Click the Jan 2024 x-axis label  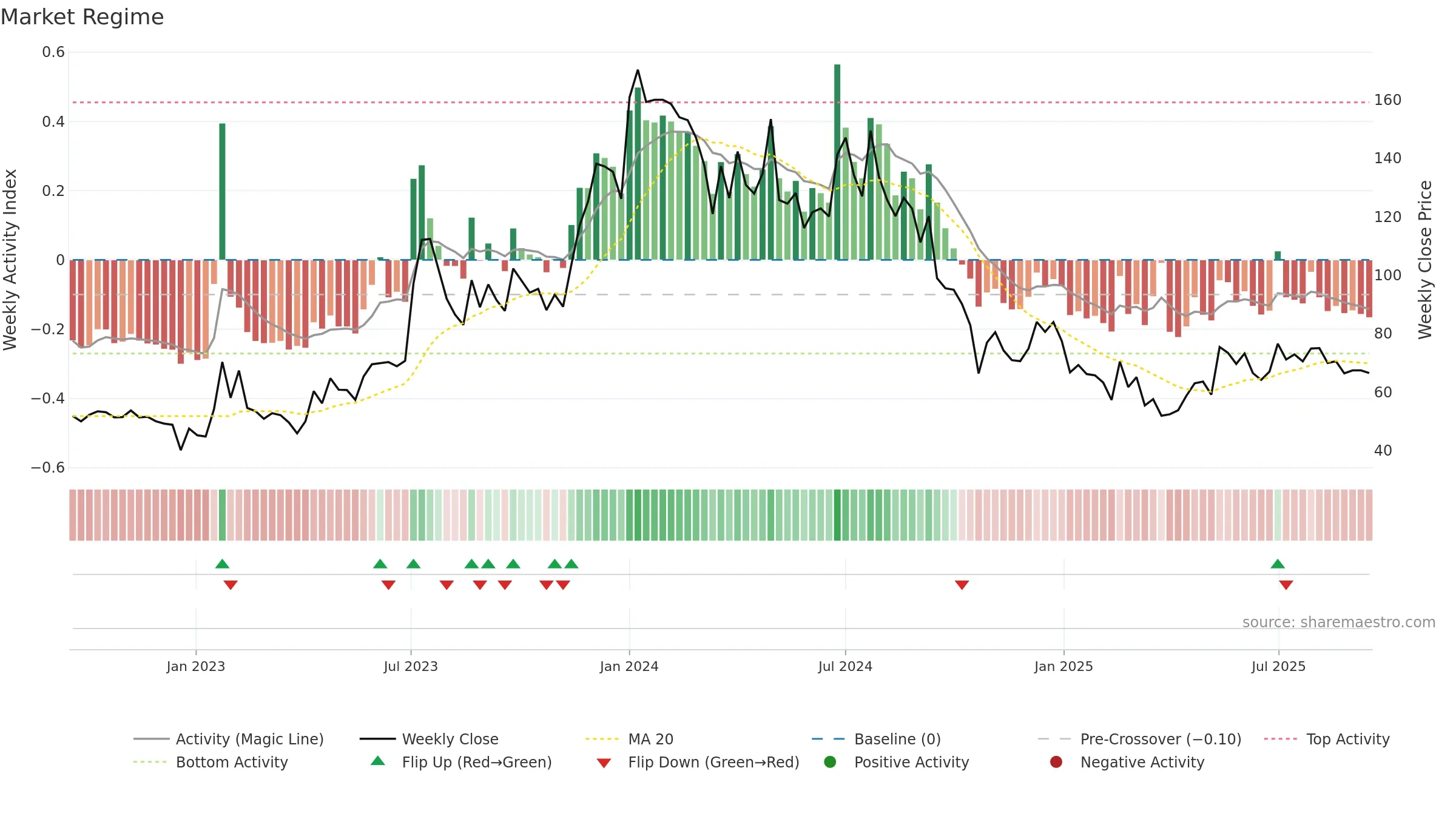pyautogui.click(x=629, y=666)
